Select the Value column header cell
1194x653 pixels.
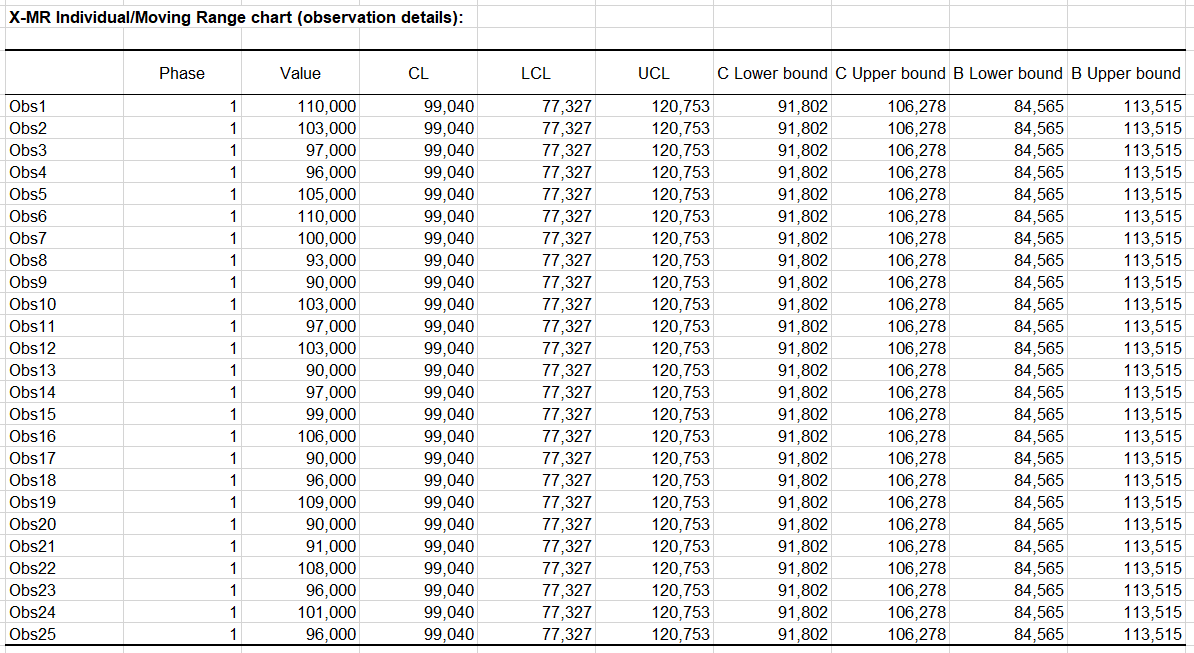pos(300,73)
